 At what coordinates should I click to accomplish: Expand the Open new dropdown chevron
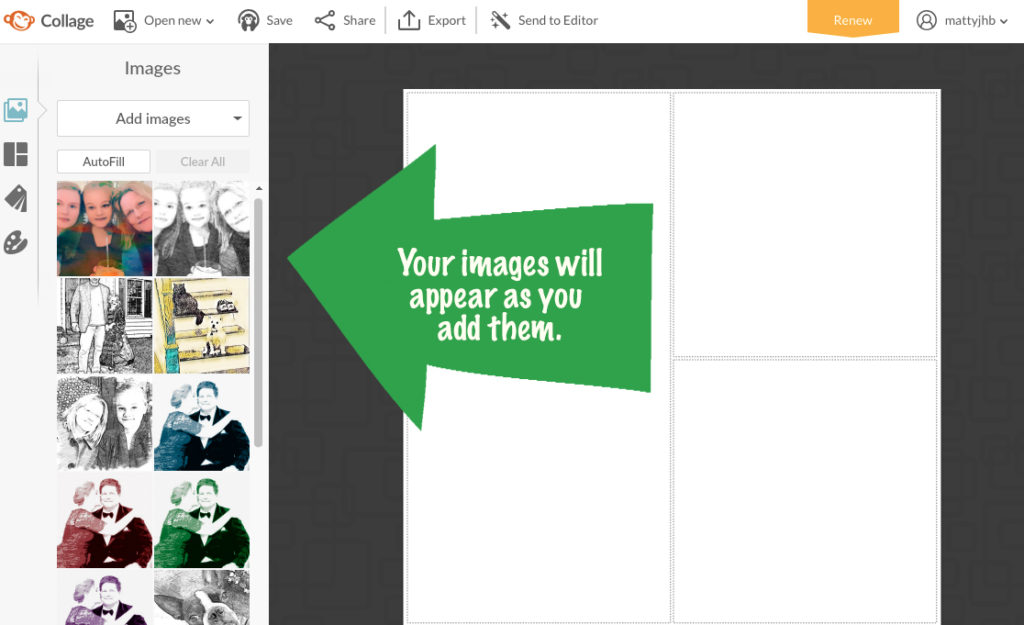point(210,22)
